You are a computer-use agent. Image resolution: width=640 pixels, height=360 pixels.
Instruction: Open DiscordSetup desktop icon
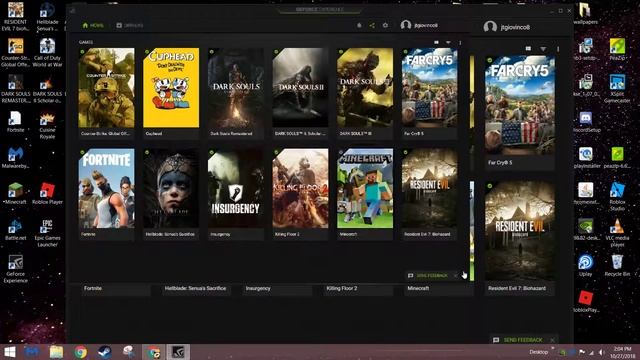(x=585, y=122)
